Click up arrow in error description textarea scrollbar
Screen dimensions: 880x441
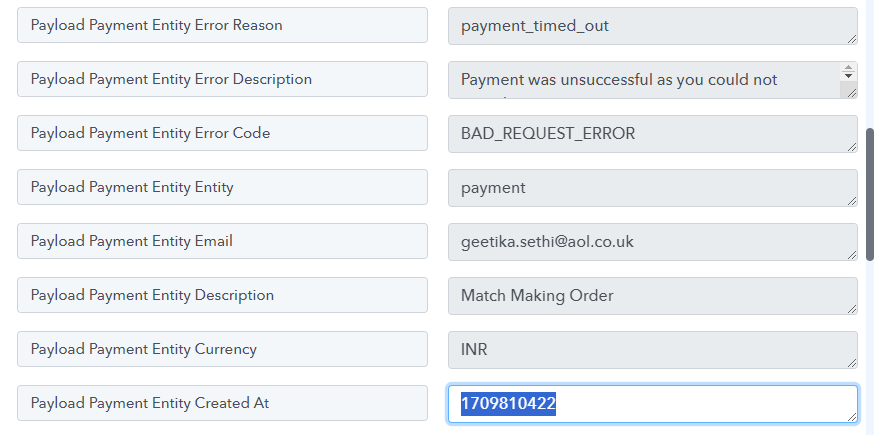coord(849,68)
